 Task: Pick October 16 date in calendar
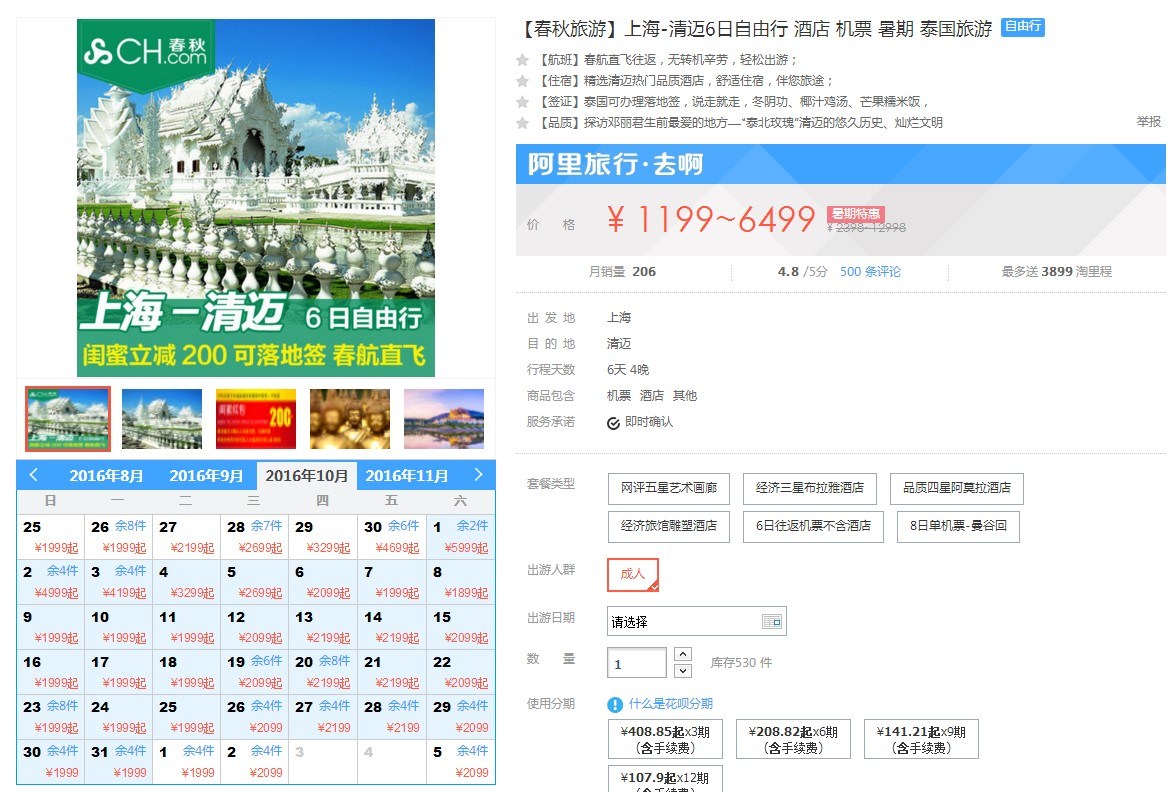coord(50,672)
